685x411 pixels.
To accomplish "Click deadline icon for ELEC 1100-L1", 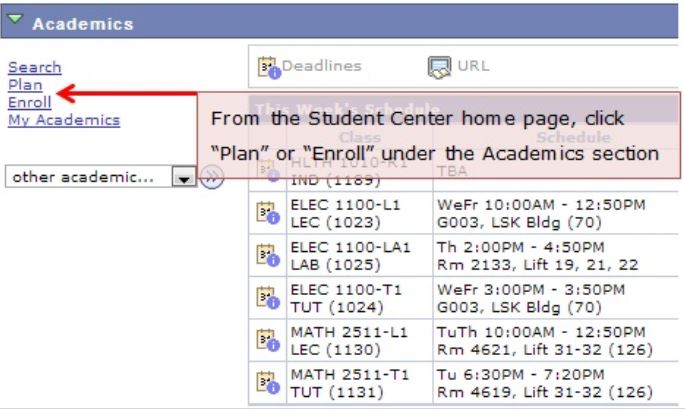I will tap(268, 213).
